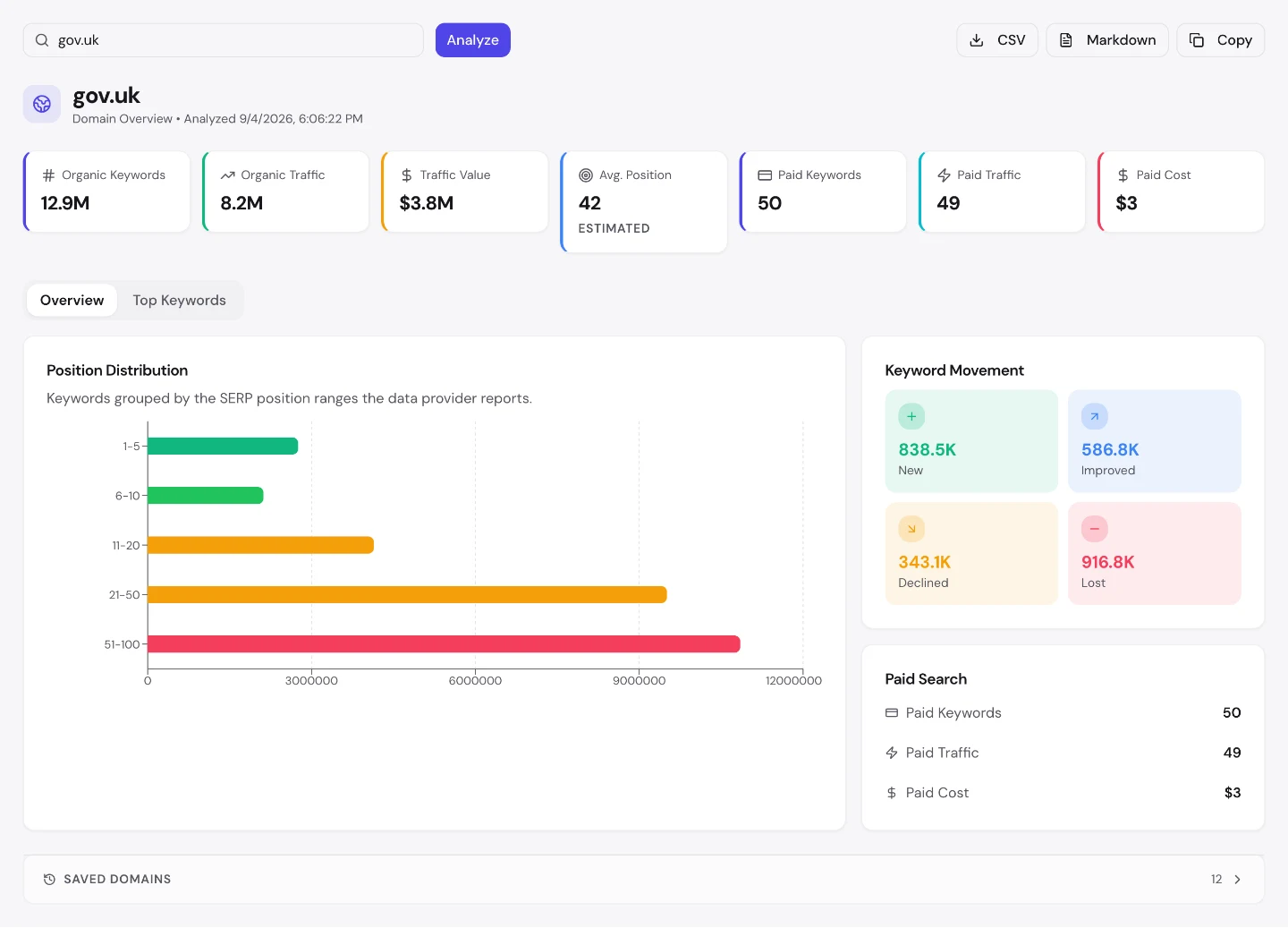Select the Organic Traffic 8.2M value

pyautogui.click(x=241, y=203)
